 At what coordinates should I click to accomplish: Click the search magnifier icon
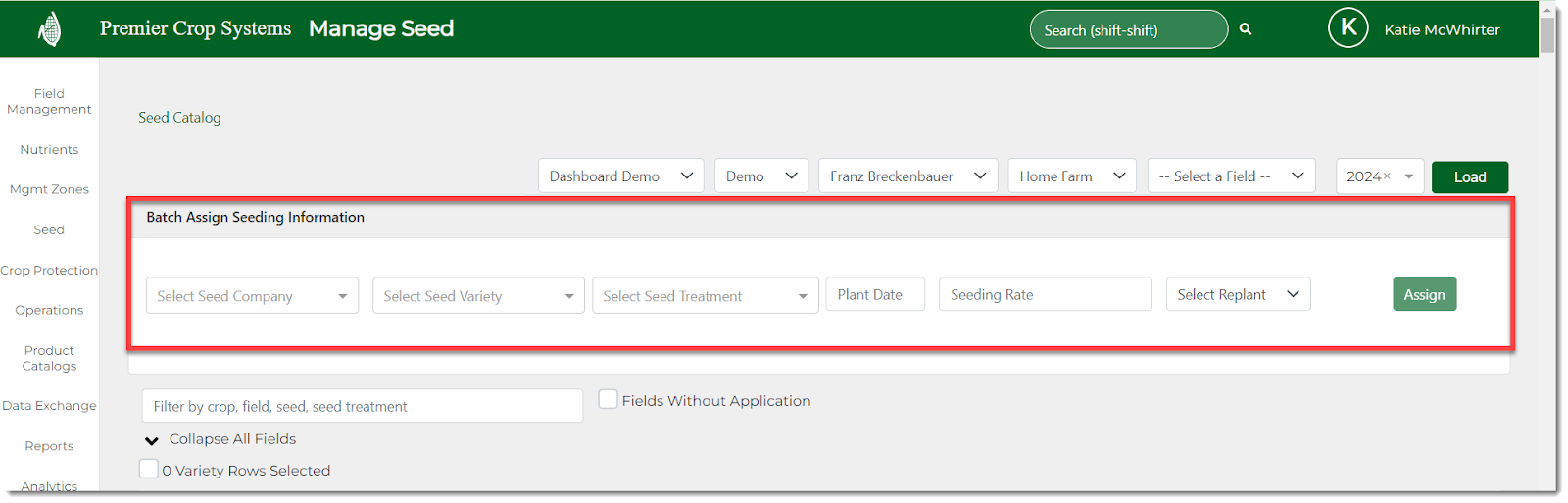pyautogui.click(x=1246, y=29)
